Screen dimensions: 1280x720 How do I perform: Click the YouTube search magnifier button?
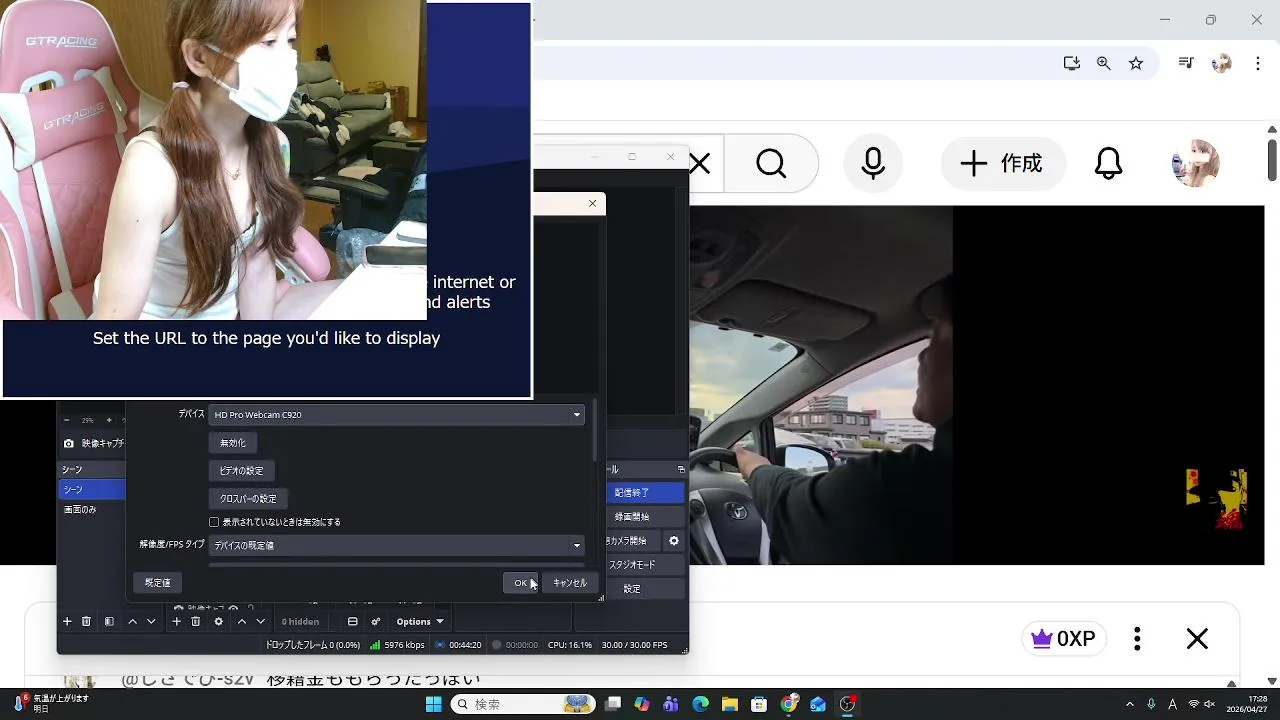click(x=771, y=163)
